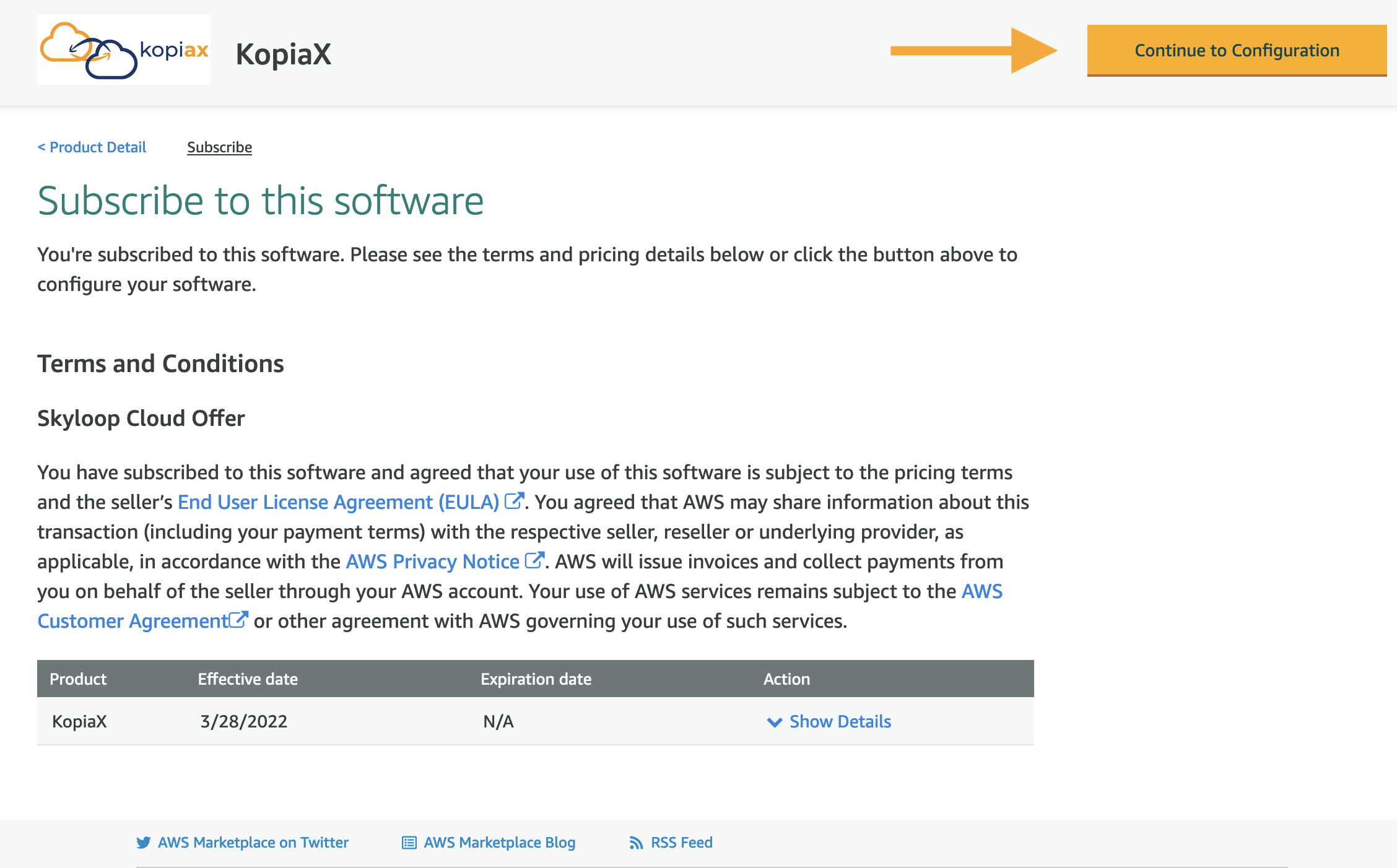Click the chevron beside Show Details
1397x868 pixels.
[774, 723]
